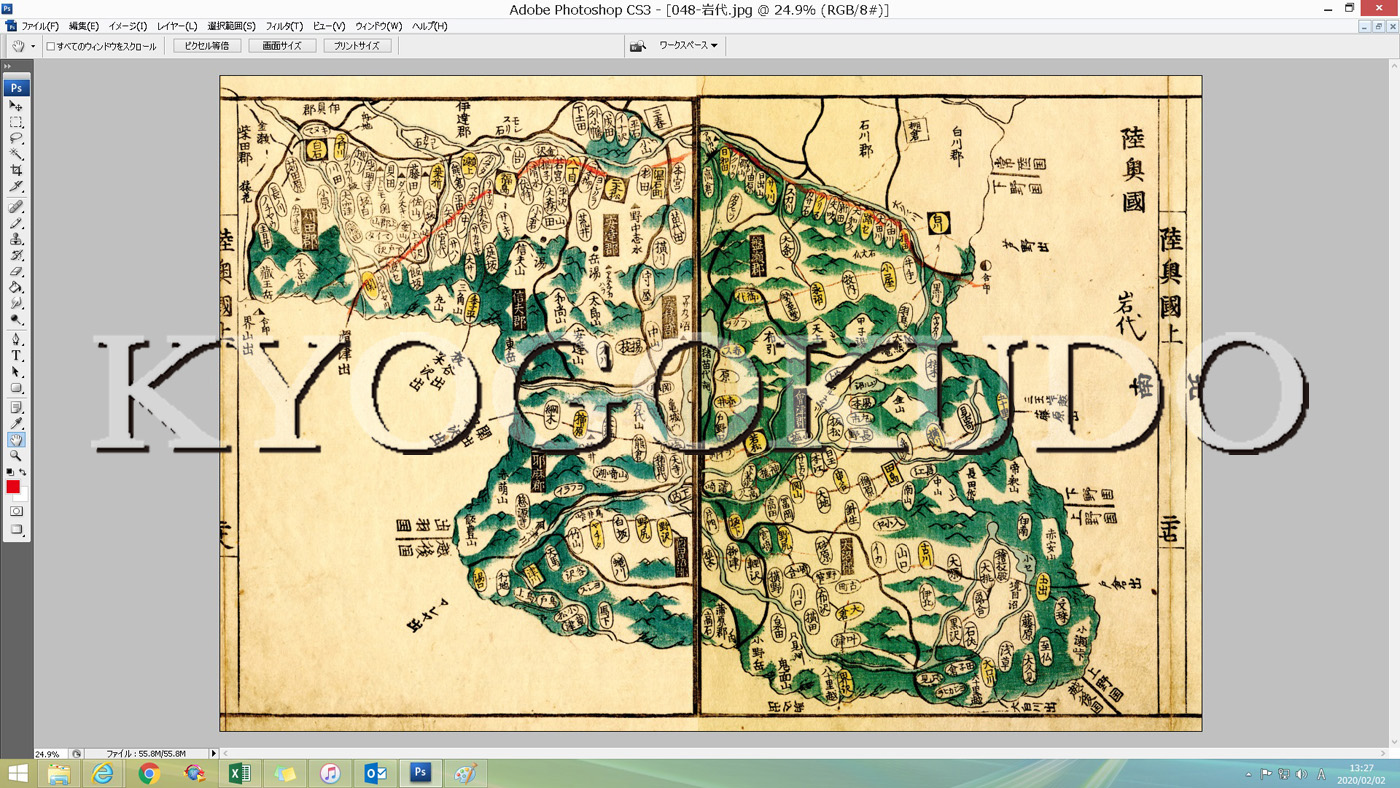Image resolution: width=1400 pixels, height=788 pixels.
Task: Select the Type tool
Action: point(16,356)
